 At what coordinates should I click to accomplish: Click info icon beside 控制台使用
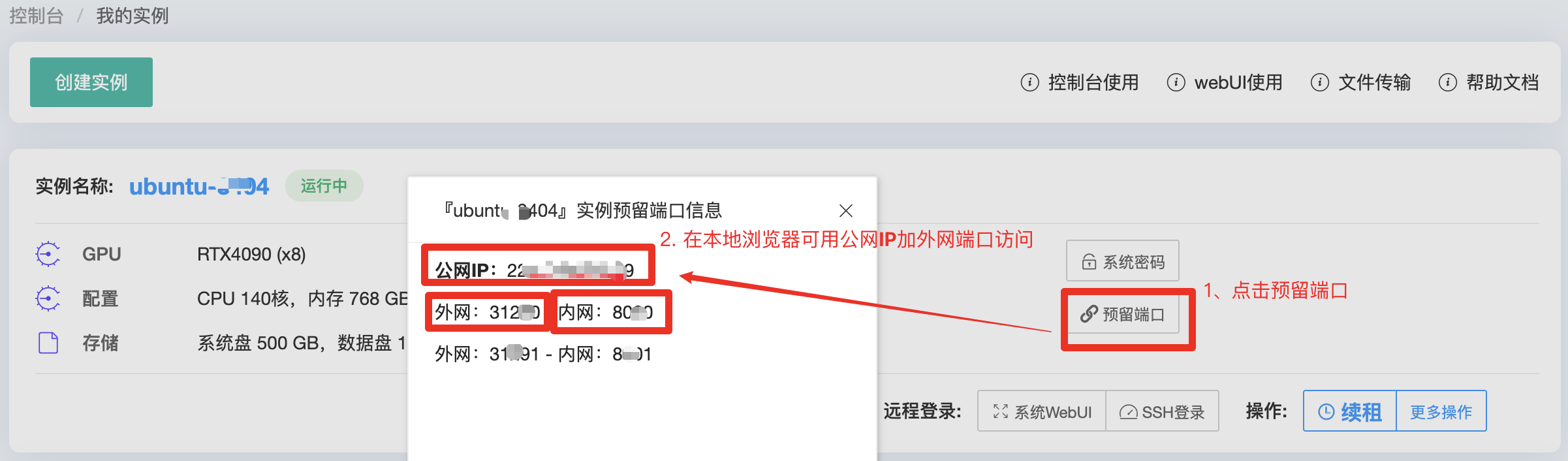pos(1029,82)
